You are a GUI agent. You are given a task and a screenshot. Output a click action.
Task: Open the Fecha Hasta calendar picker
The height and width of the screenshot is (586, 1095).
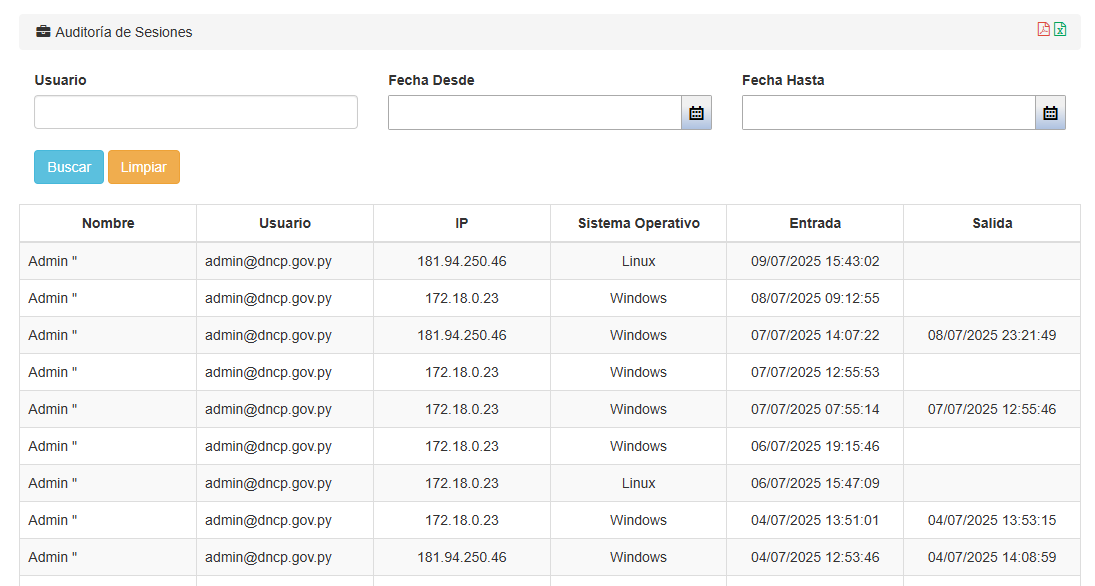click(x=1050, y=113)
